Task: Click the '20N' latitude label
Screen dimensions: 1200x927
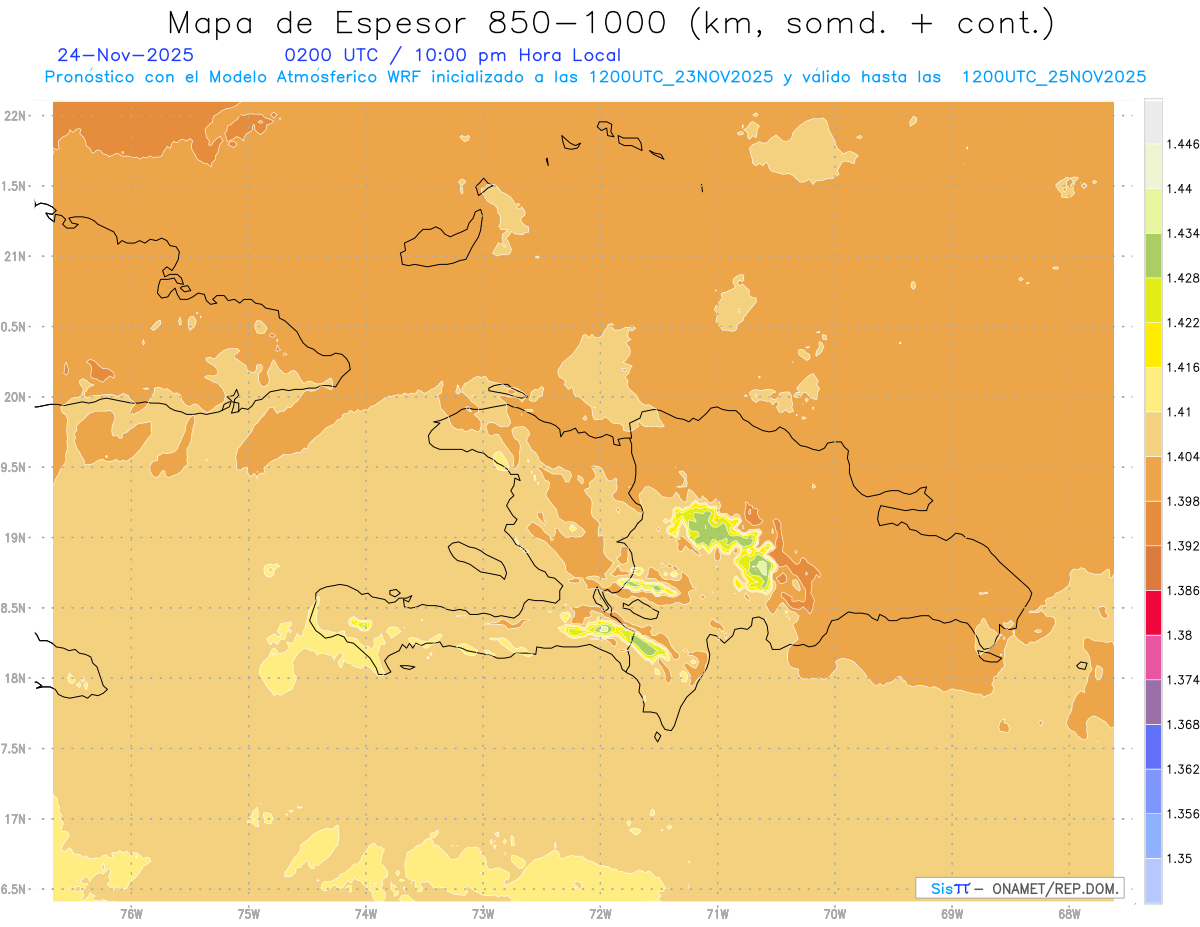Action: pos(16,397)
